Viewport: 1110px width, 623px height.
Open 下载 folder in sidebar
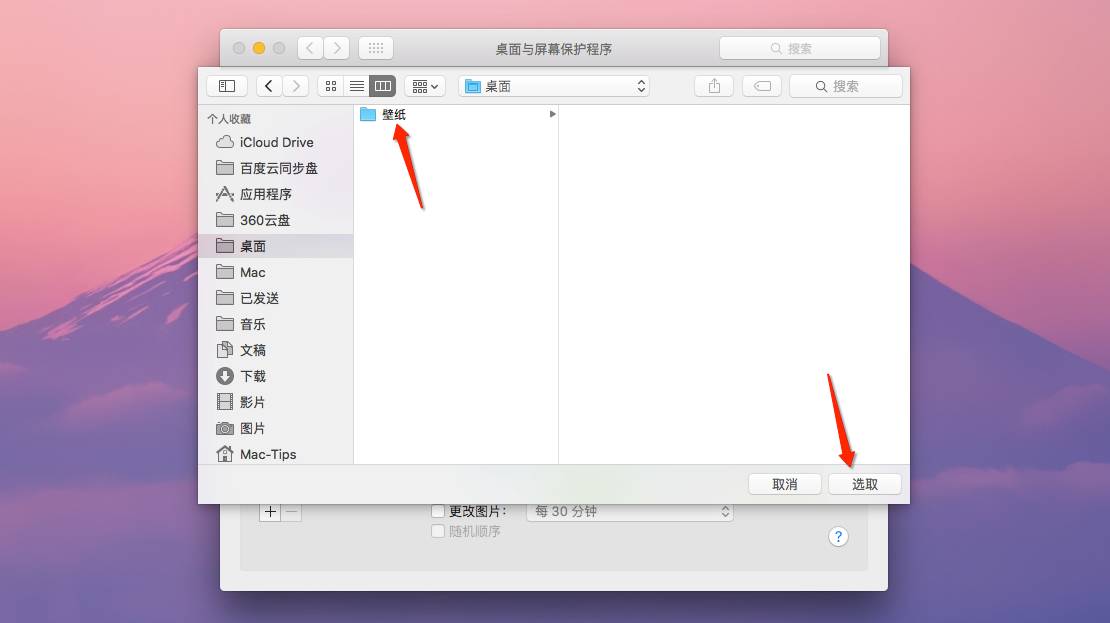[x=253, y=376]
